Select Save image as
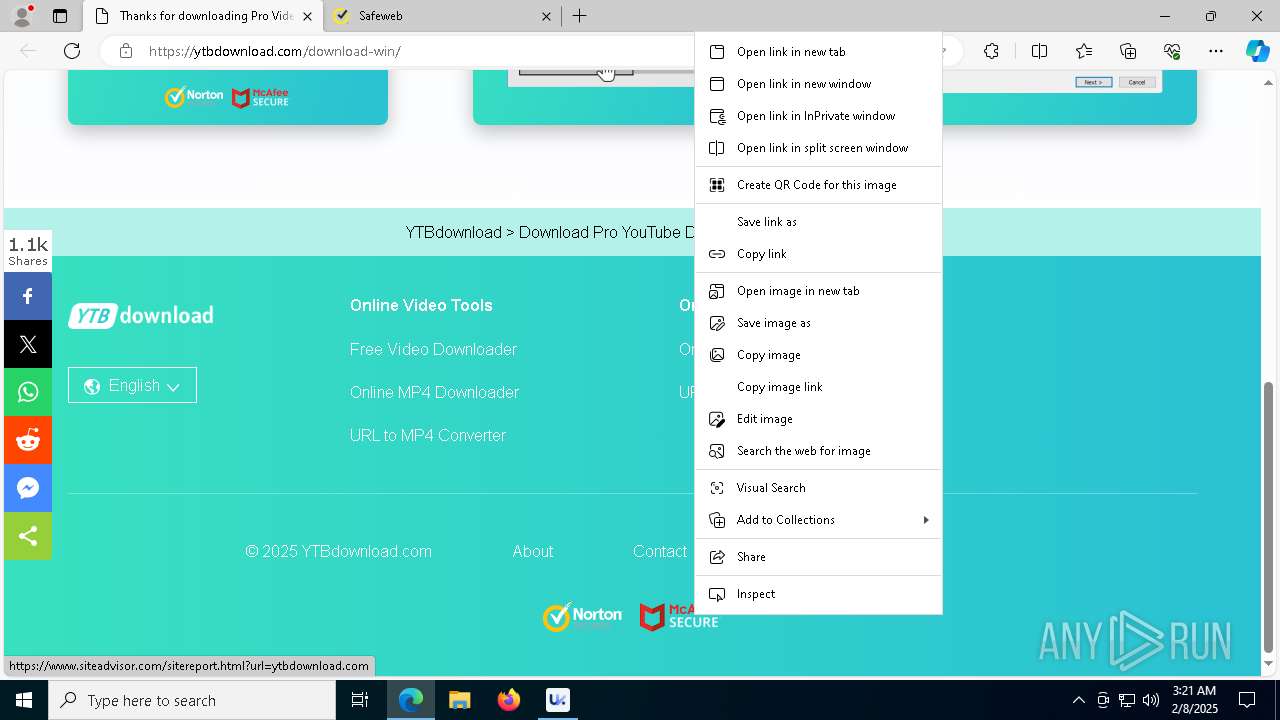 [x=818, y=323]
